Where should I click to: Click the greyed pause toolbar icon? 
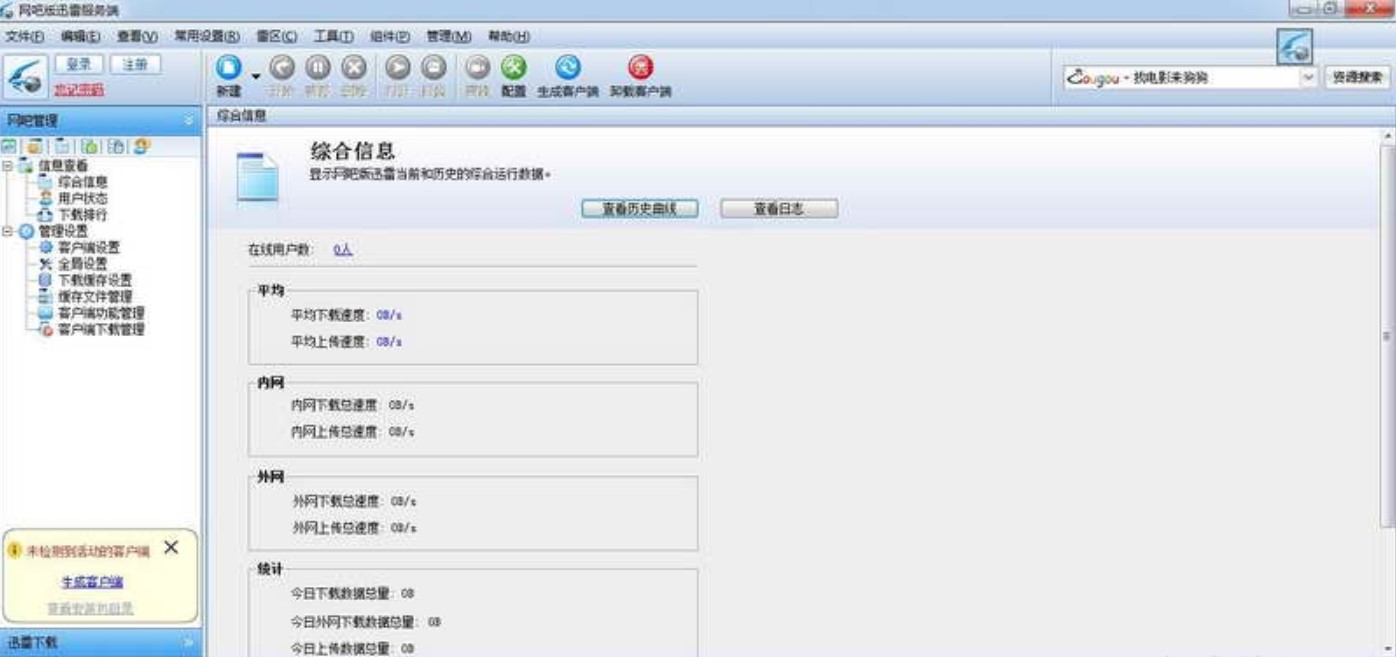coord(318,68)
